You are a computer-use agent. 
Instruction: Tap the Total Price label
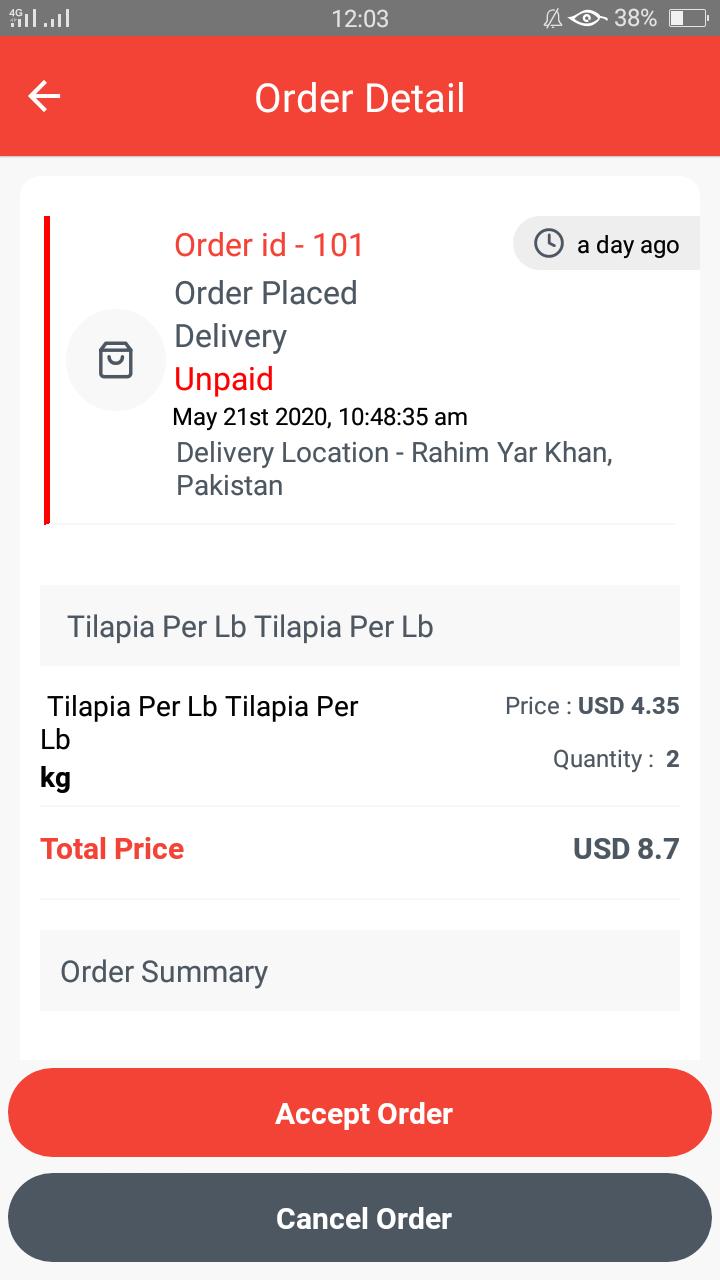112,849
